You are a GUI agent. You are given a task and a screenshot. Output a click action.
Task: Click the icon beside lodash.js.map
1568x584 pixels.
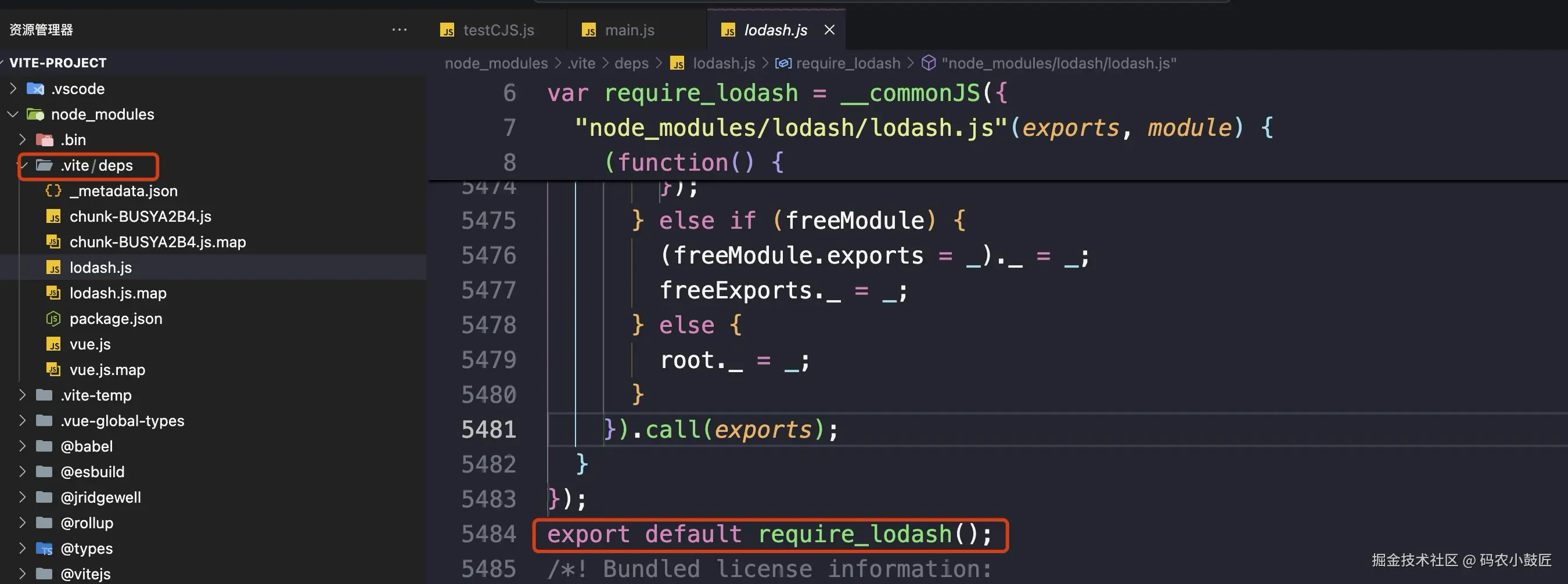pos(53,293)
